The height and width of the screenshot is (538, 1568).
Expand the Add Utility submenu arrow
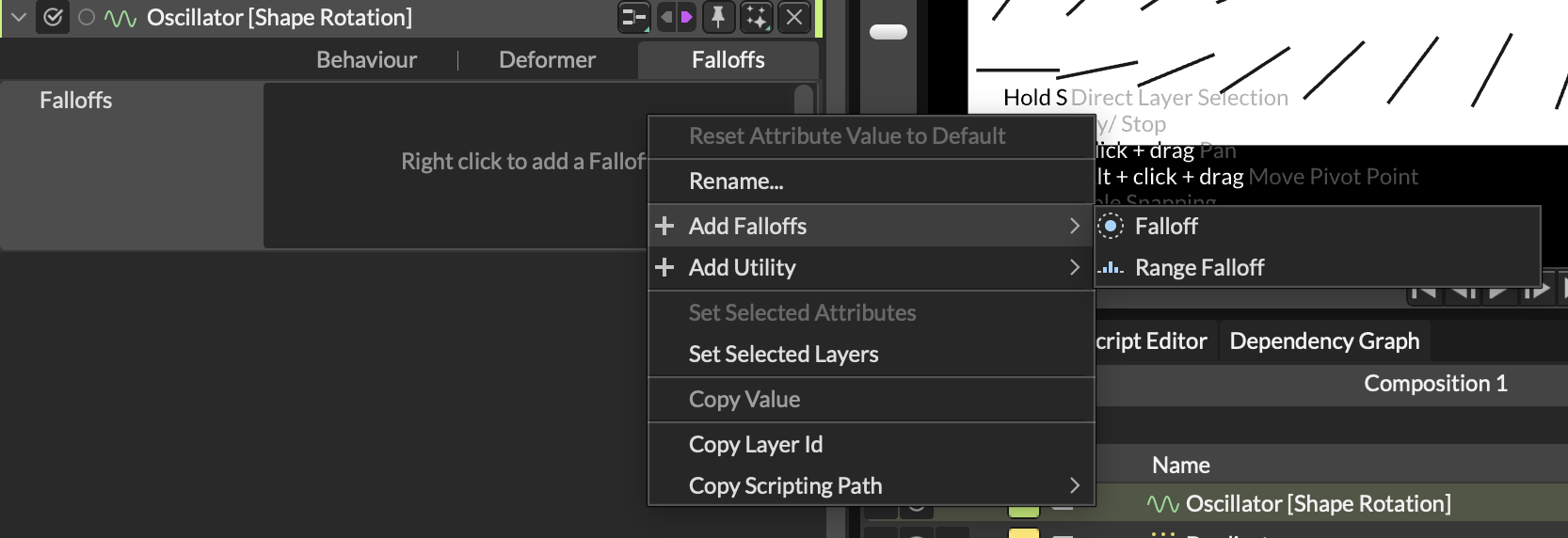click(1074, 268)
